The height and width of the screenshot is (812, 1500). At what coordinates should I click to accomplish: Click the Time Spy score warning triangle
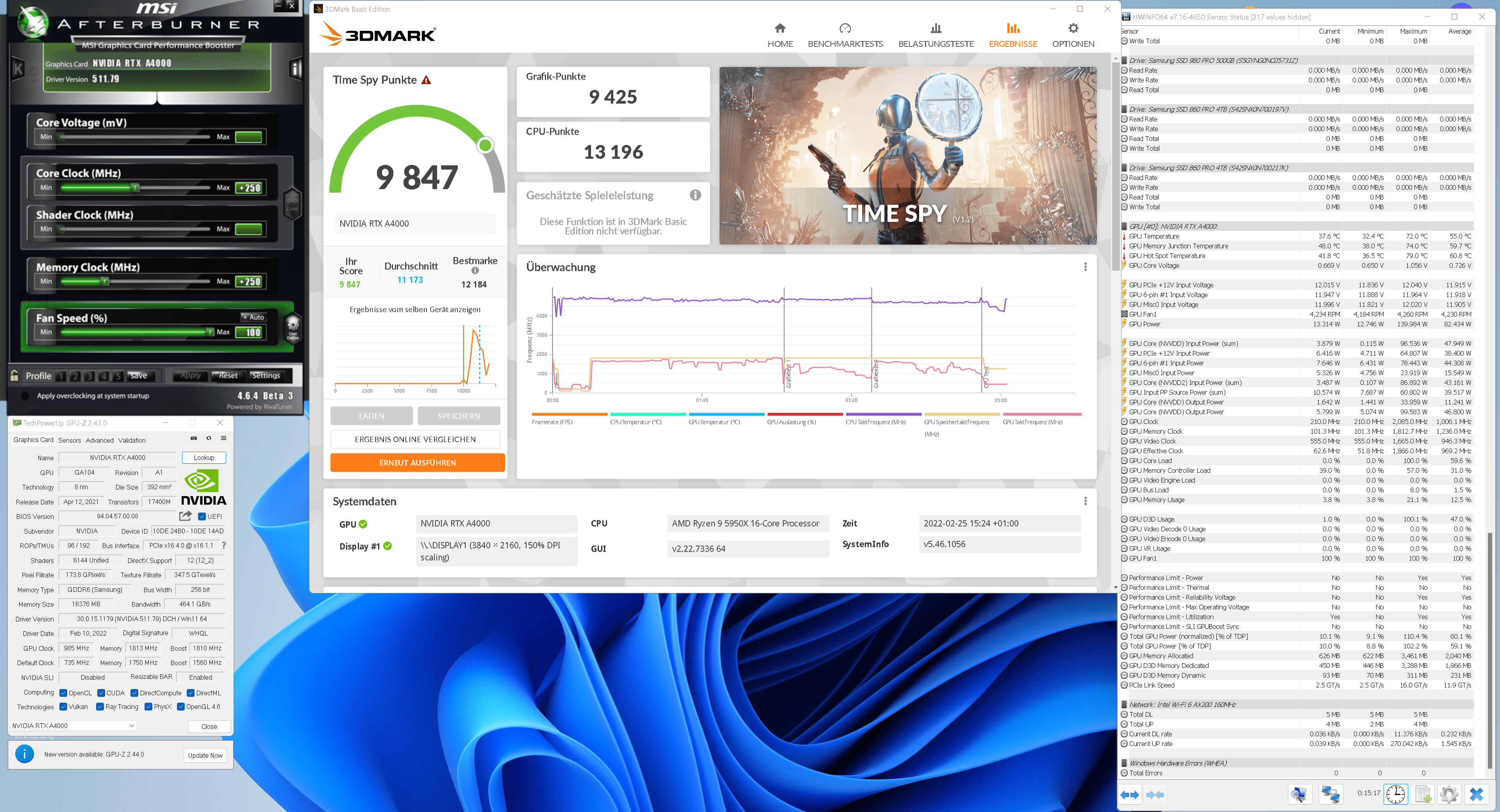426,80
